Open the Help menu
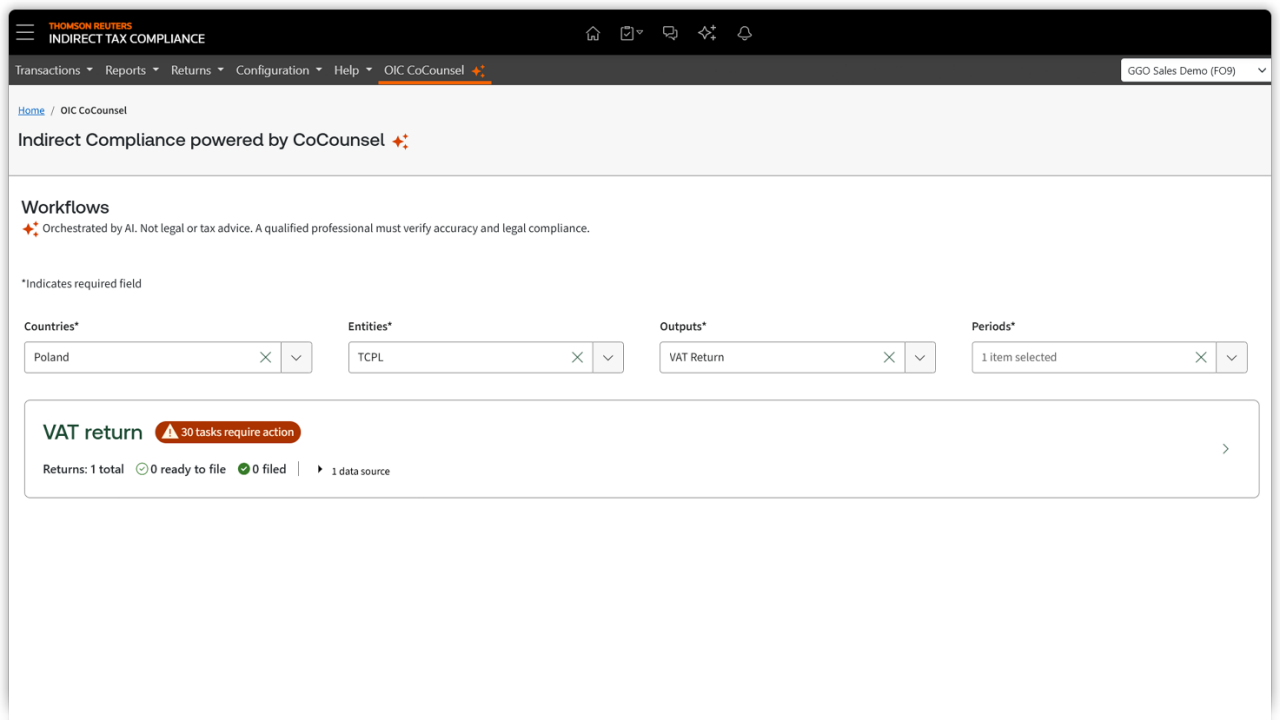1280x720 pixels. tap(353, 70)
